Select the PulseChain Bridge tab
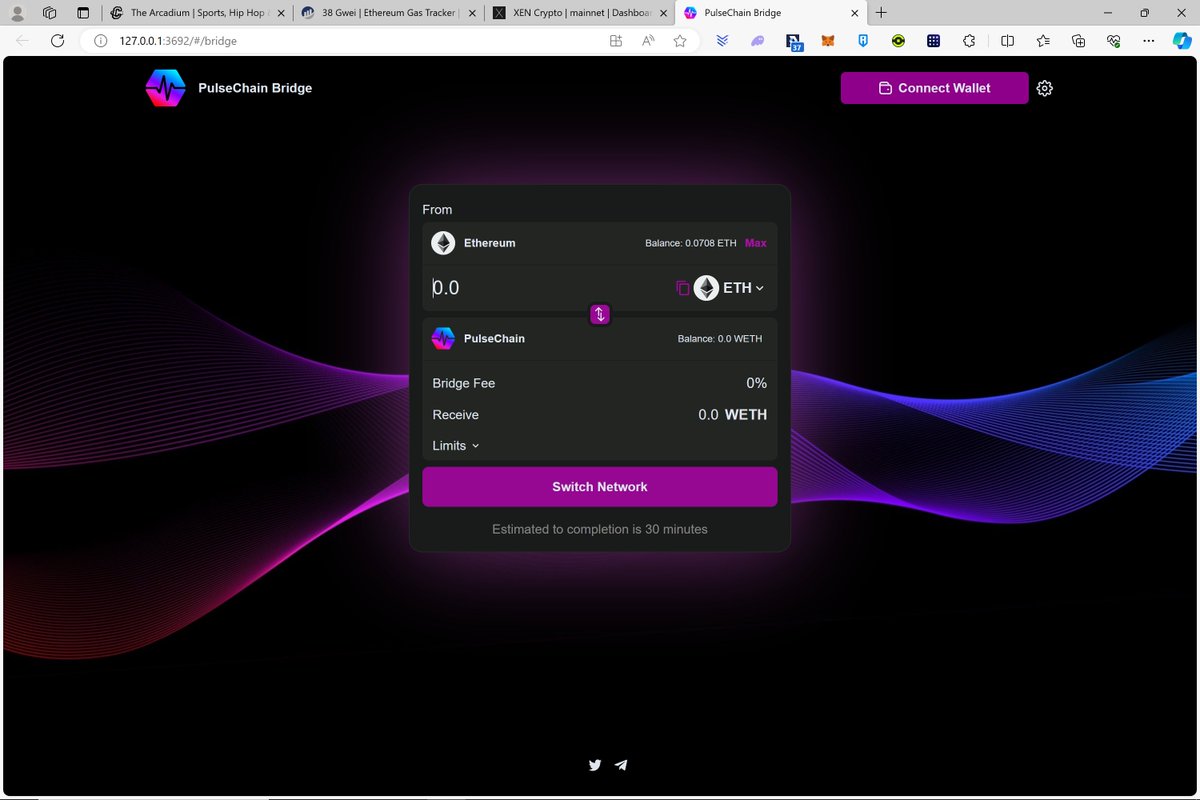Image resolution: width=1200 pixels, height=800 pixels. pyautogui.click(x=770, y=13)
